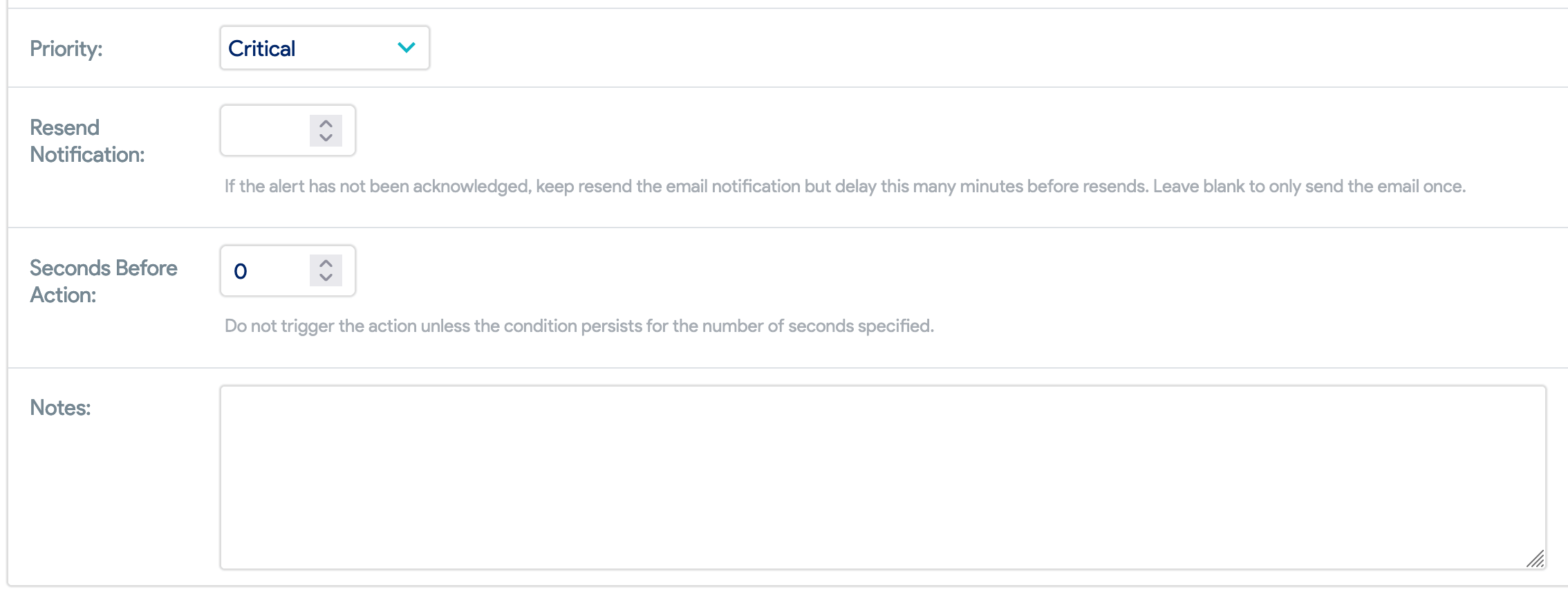Click the 0 value in Seconds field
Image resolution: width=1568 pixels, height=592 pixels.
[x=241, y=271]
